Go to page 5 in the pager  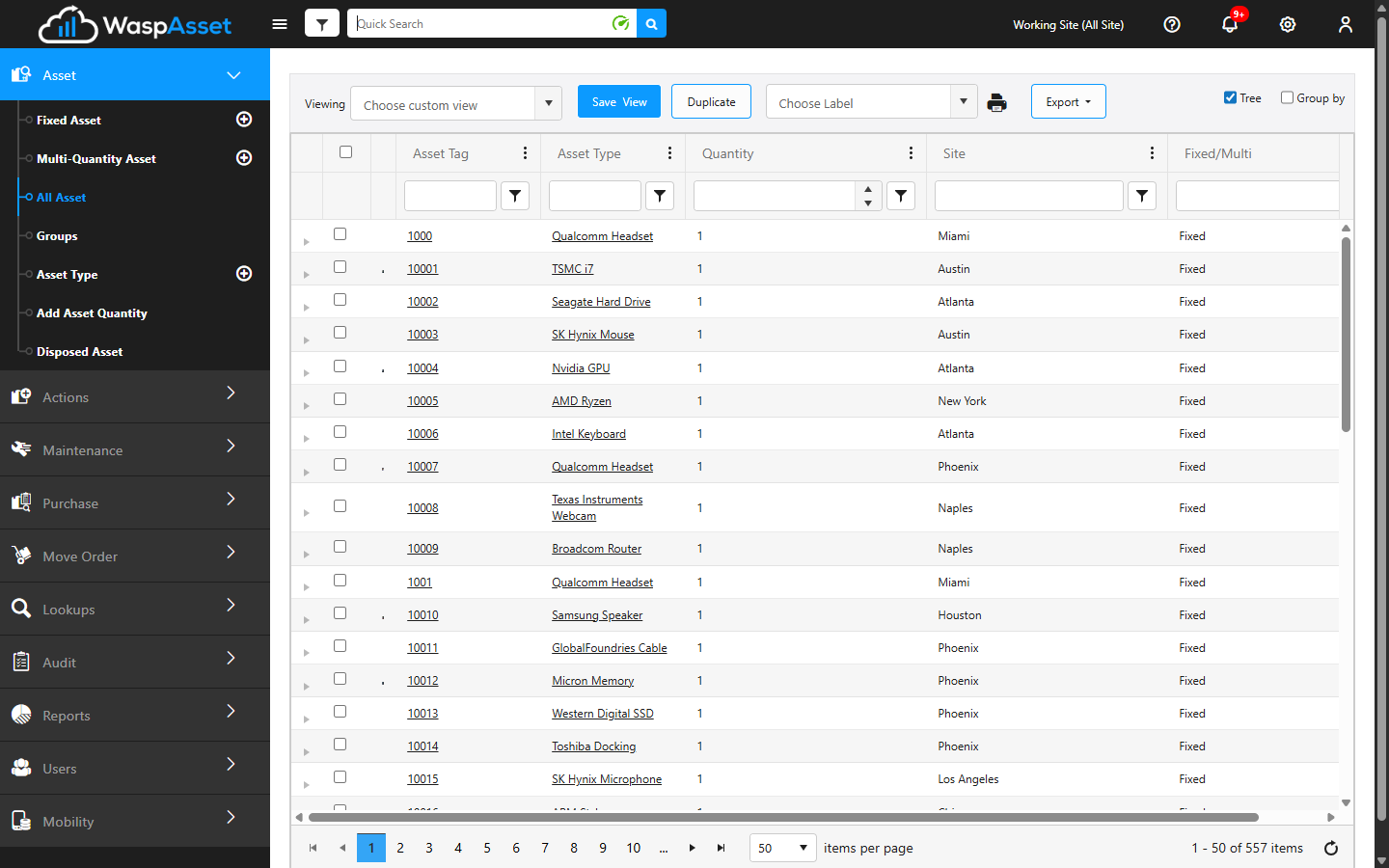[487, 848]
